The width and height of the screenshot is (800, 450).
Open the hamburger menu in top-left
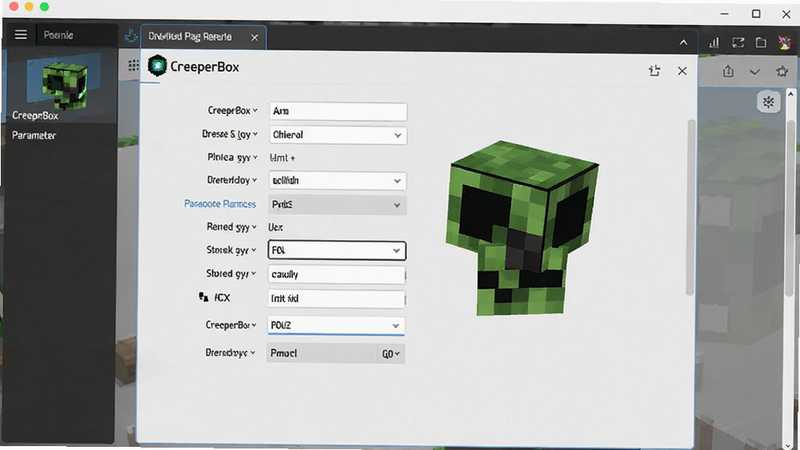tap(21, 35)
